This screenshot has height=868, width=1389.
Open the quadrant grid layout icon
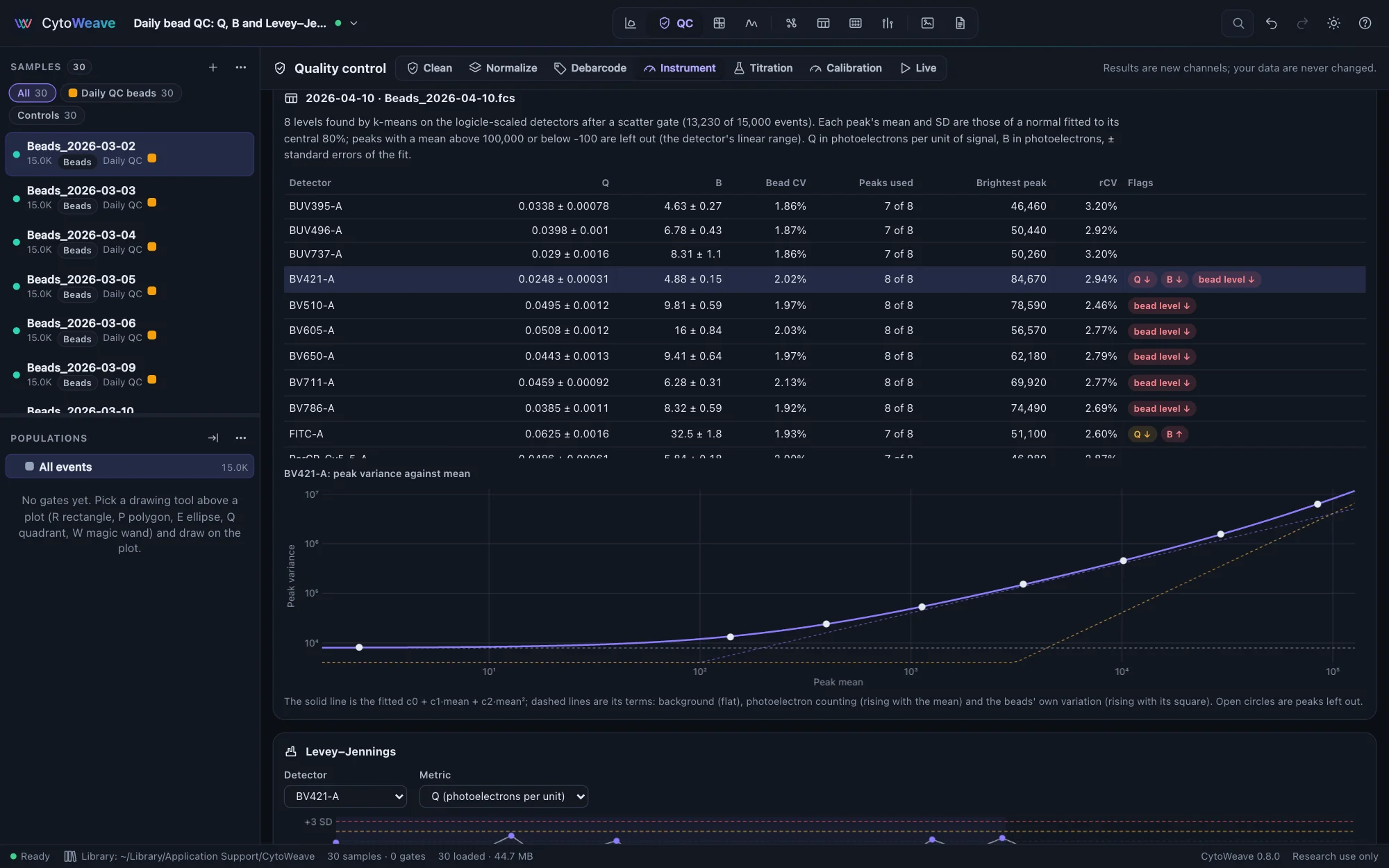point(720,23)
